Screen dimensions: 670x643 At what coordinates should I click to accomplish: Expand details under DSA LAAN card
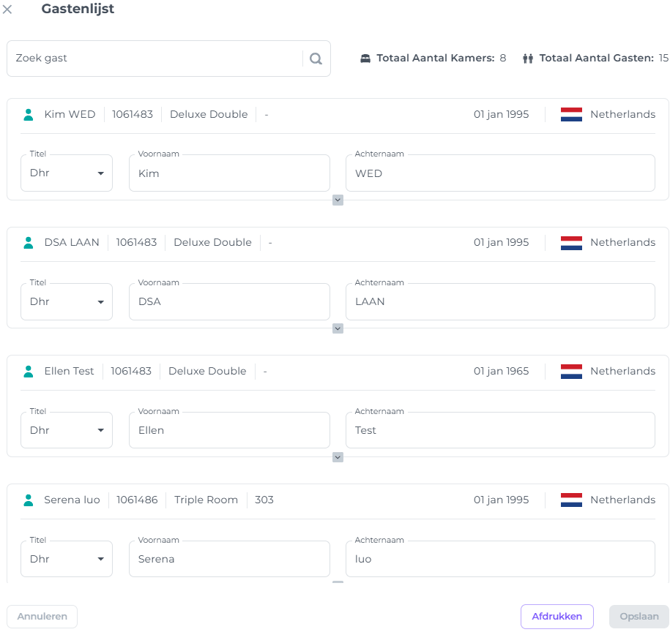click(x=338, y=328)
